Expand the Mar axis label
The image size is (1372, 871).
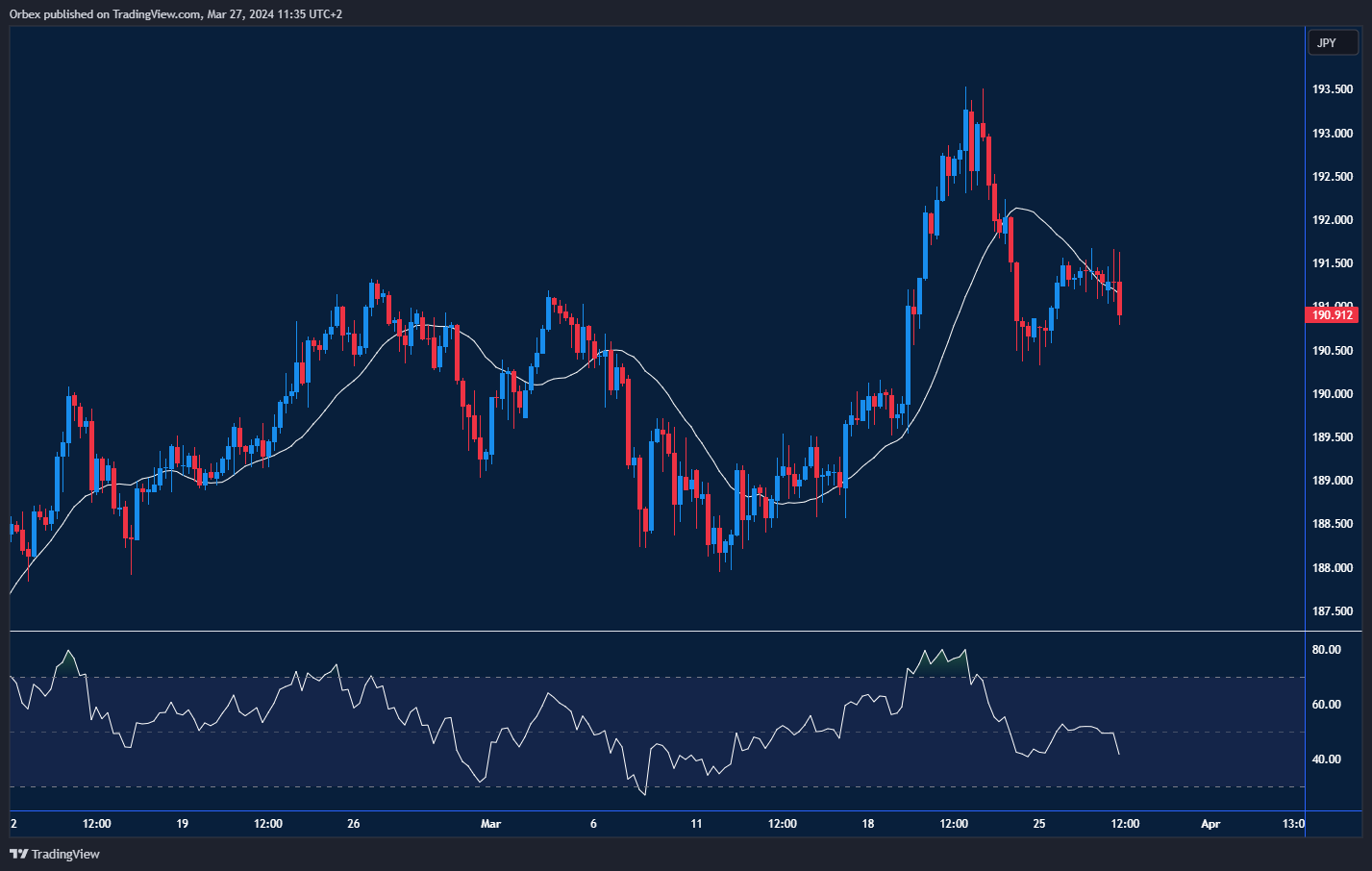click(x=490, y=824)
